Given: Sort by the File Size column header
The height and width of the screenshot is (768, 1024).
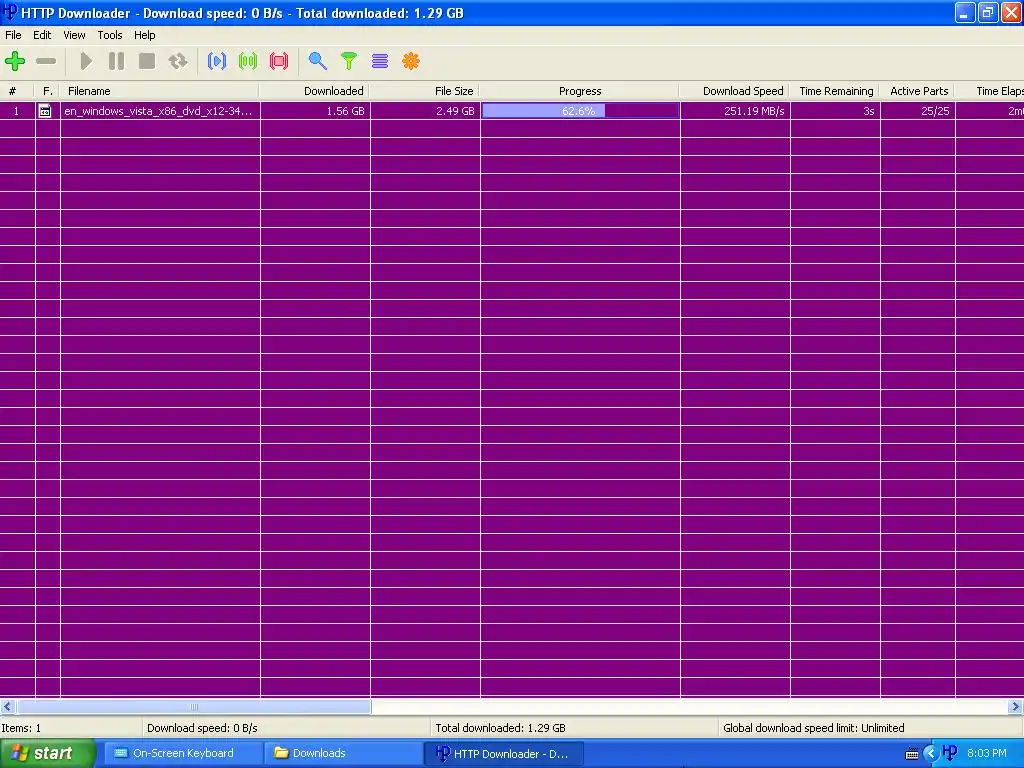Looking at the screenshot, I should 425,91.
